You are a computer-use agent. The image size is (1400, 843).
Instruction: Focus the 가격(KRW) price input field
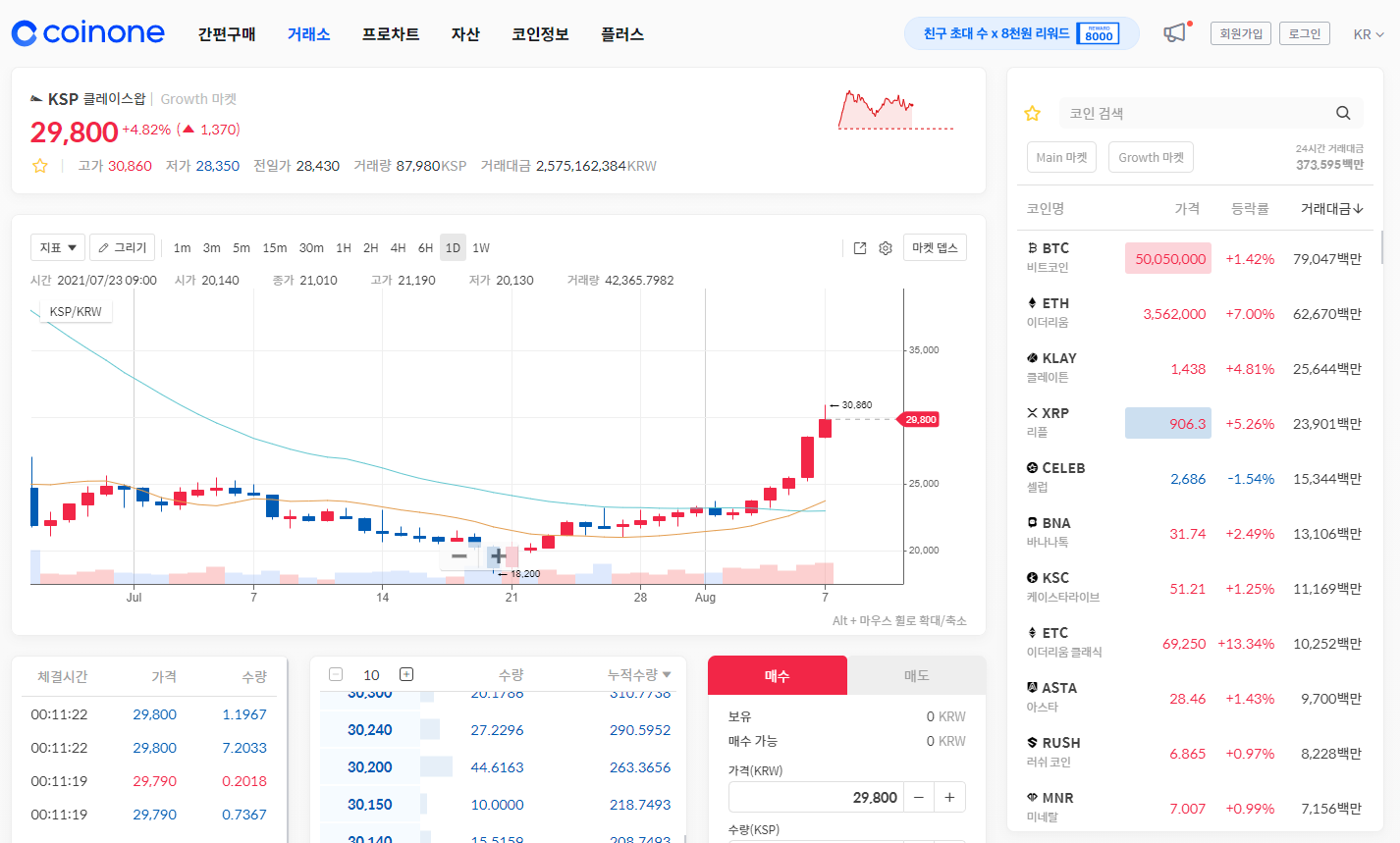pos(816,797)
